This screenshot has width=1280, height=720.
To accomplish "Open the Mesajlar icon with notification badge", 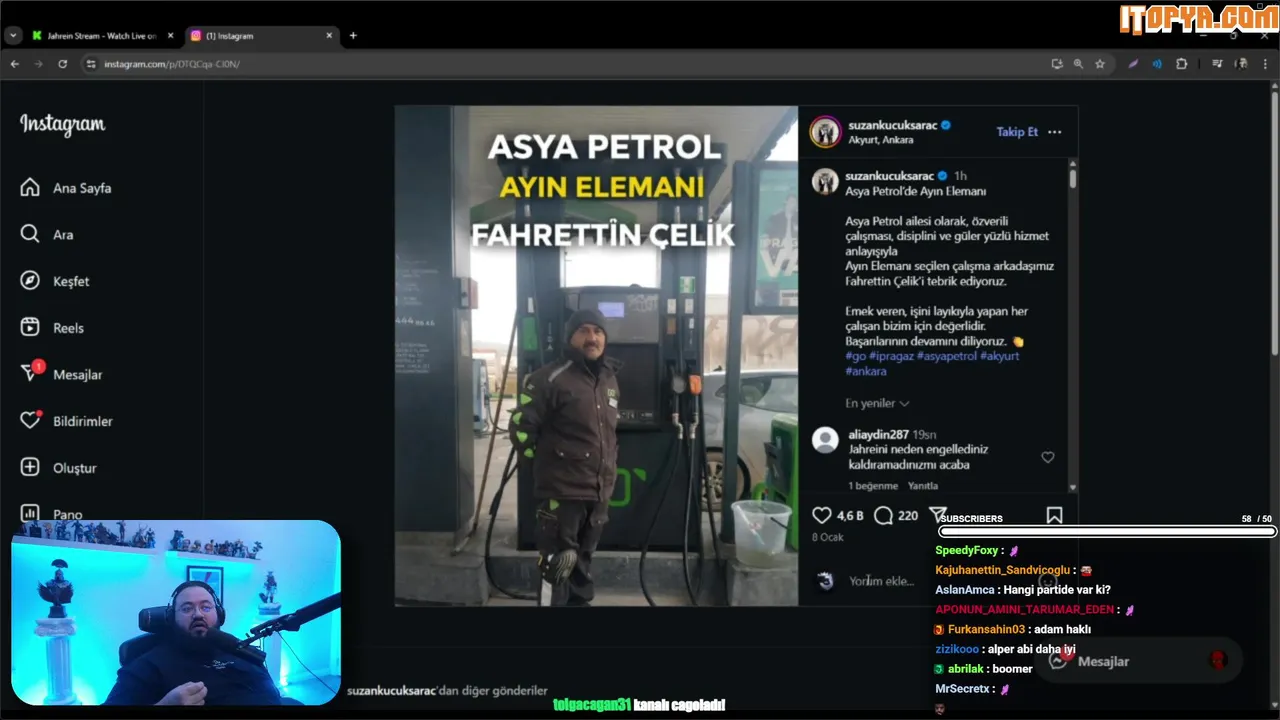I will [x=31, y=373].
